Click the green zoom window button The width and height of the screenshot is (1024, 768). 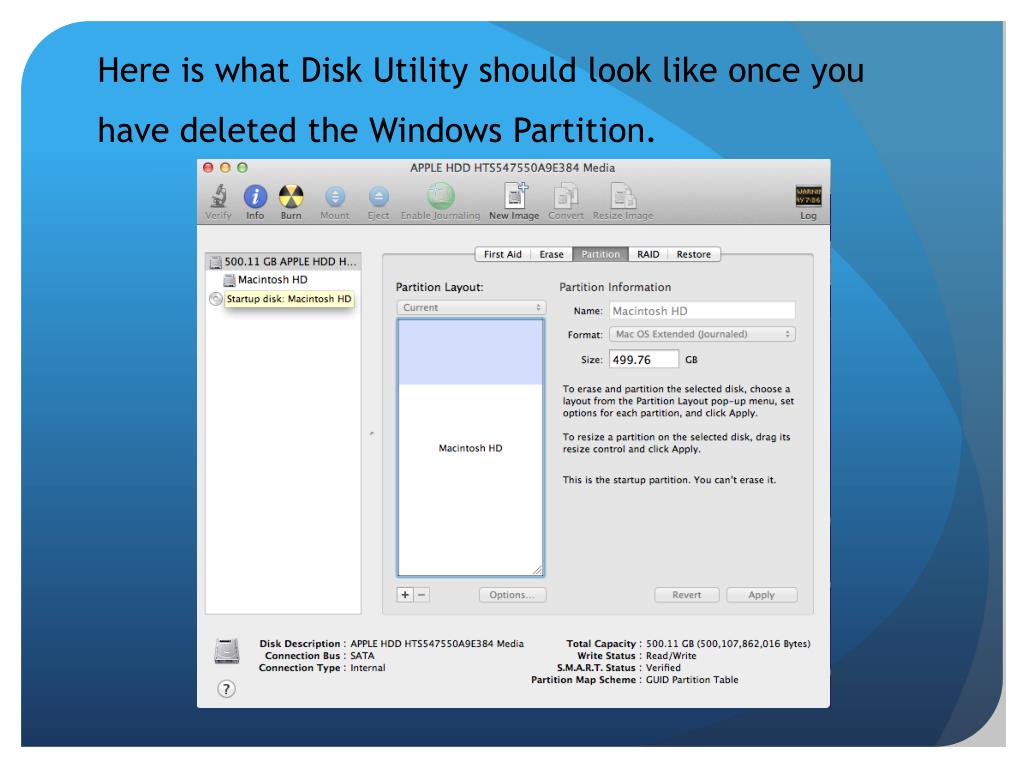pos(242,168)
